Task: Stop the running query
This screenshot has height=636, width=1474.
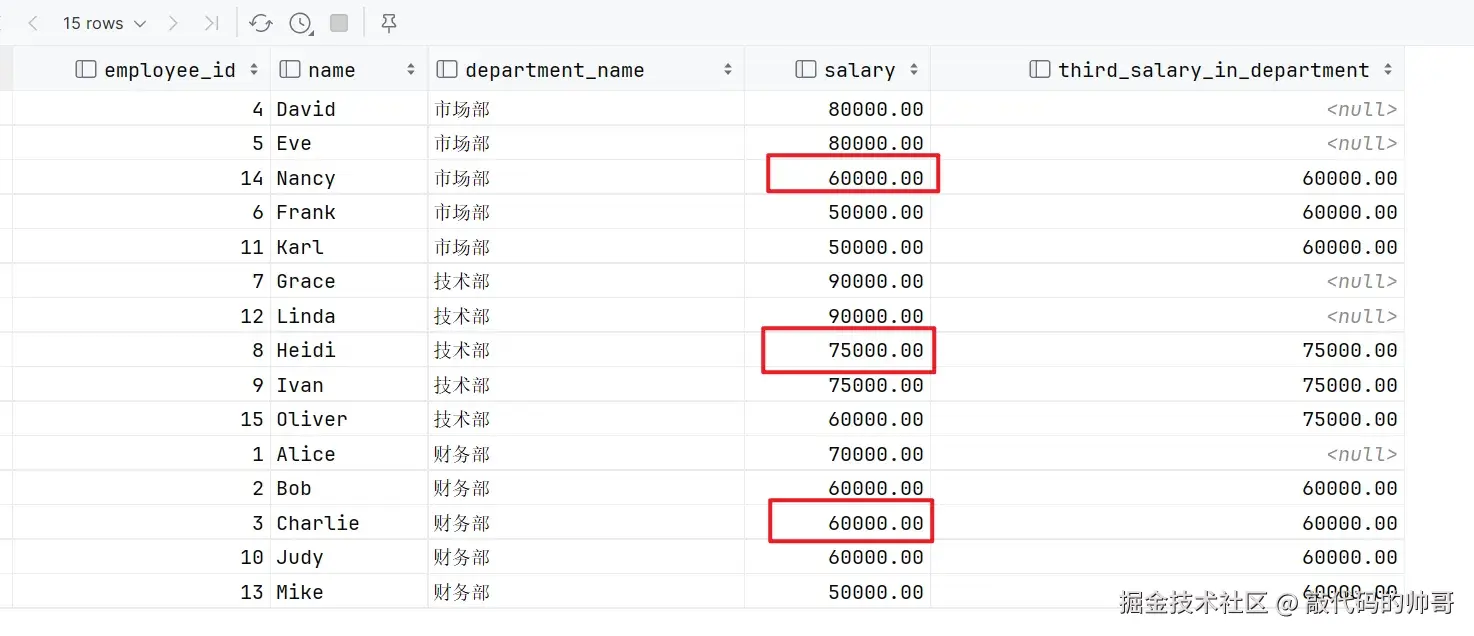Action: 339,23
